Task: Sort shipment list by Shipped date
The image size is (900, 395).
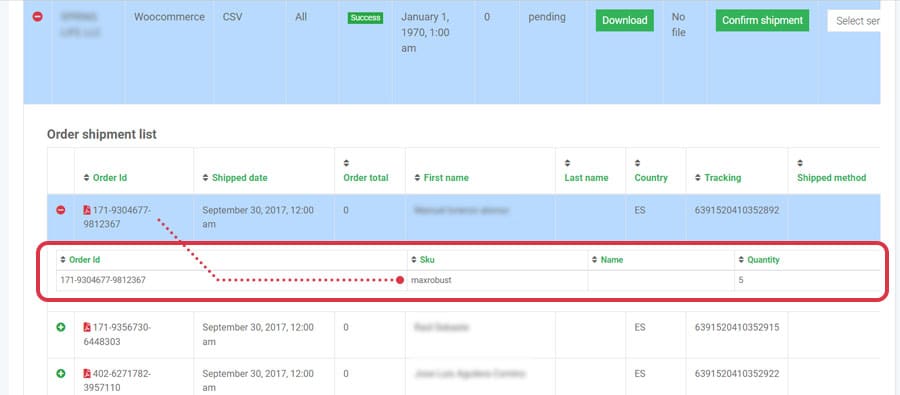Action: click(x=235, y=178)
